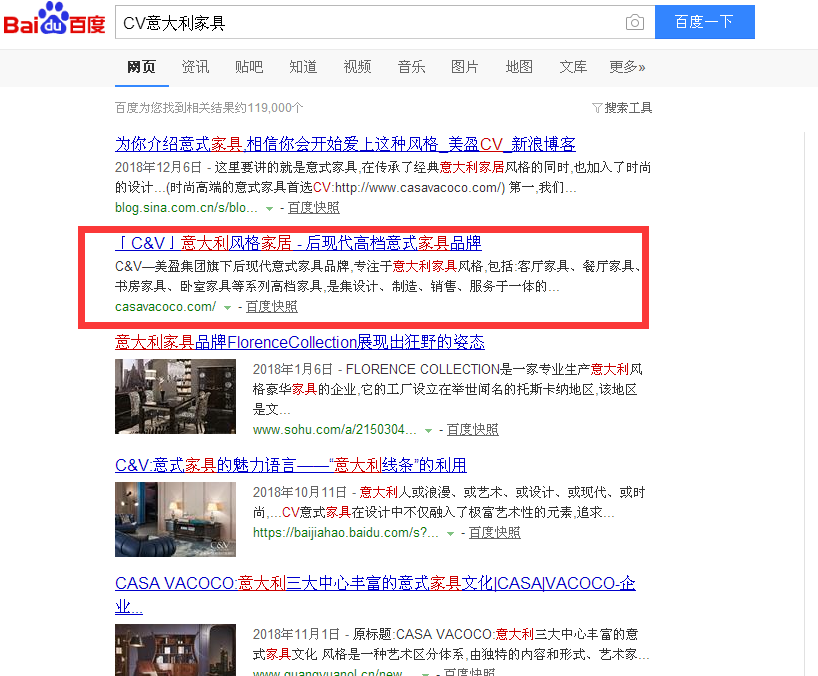The width and height of the screenshot is (818, 676).
Task: Click https://baijiahao.baidu.com/s?... green URL
Action: click(x=345, y=533)
